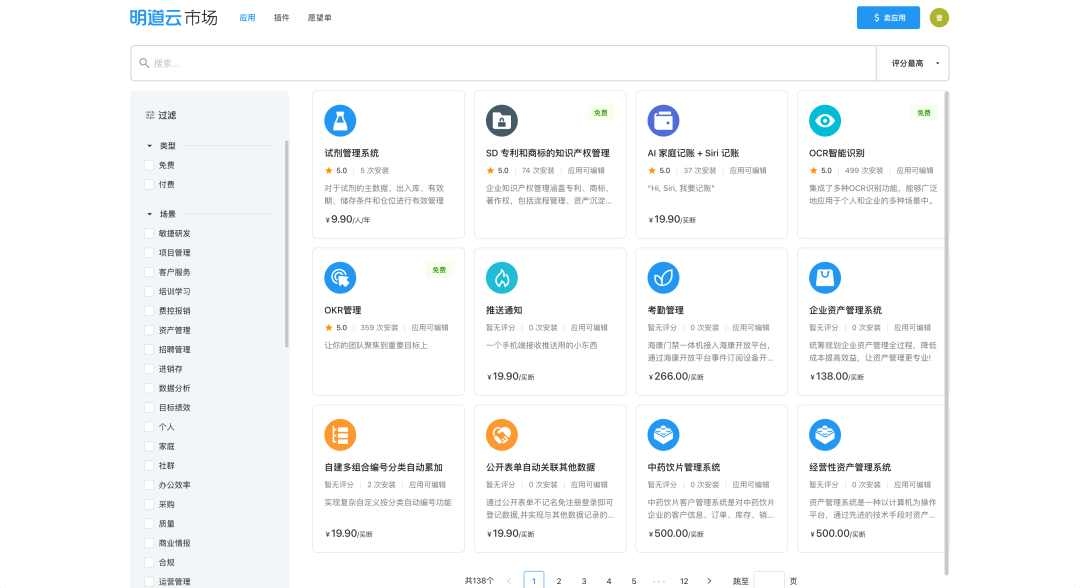Select the 目标绩效 checkbox
This screenshot has height=588, width=1080.
pyautogui.click(x=149, y=408)
